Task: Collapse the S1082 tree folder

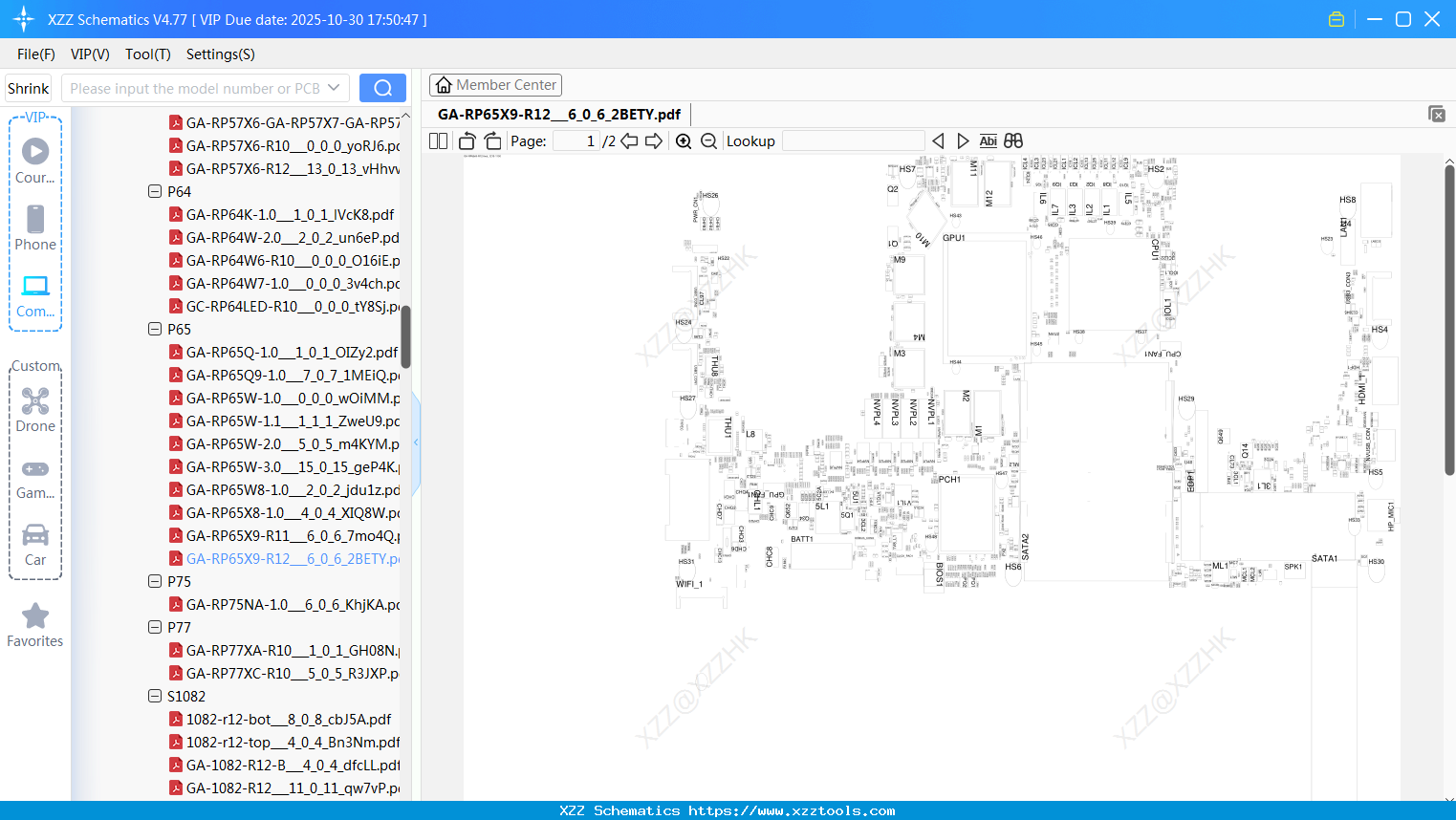Action: pyautogui.click(x=155, y=696)
